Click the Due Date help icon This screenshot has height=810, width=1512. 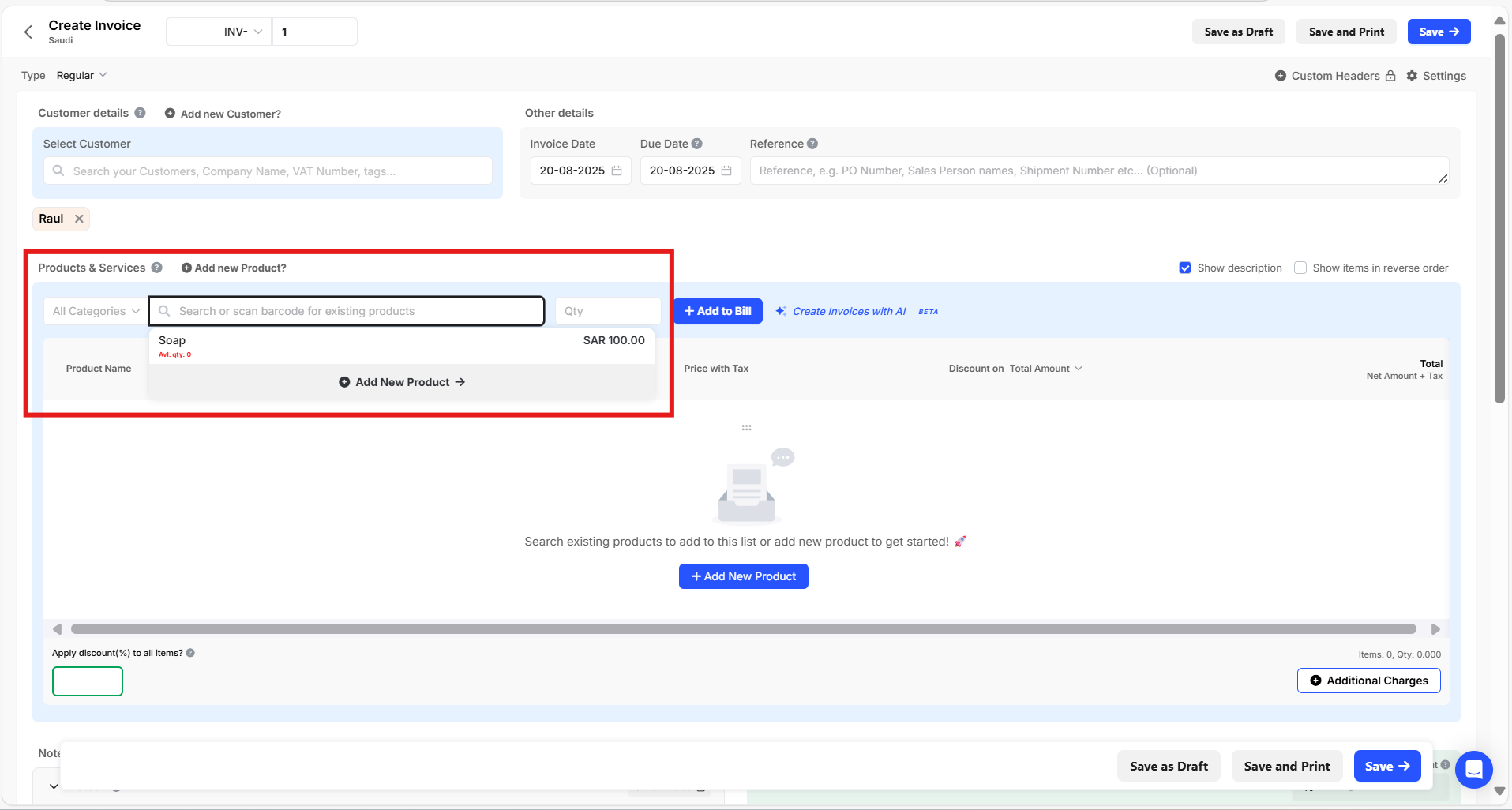(x=696, y=144)
